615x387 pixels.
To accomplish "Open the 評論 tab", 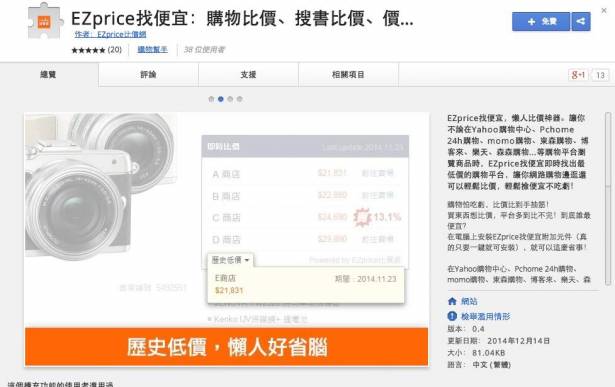I will 148,74.
